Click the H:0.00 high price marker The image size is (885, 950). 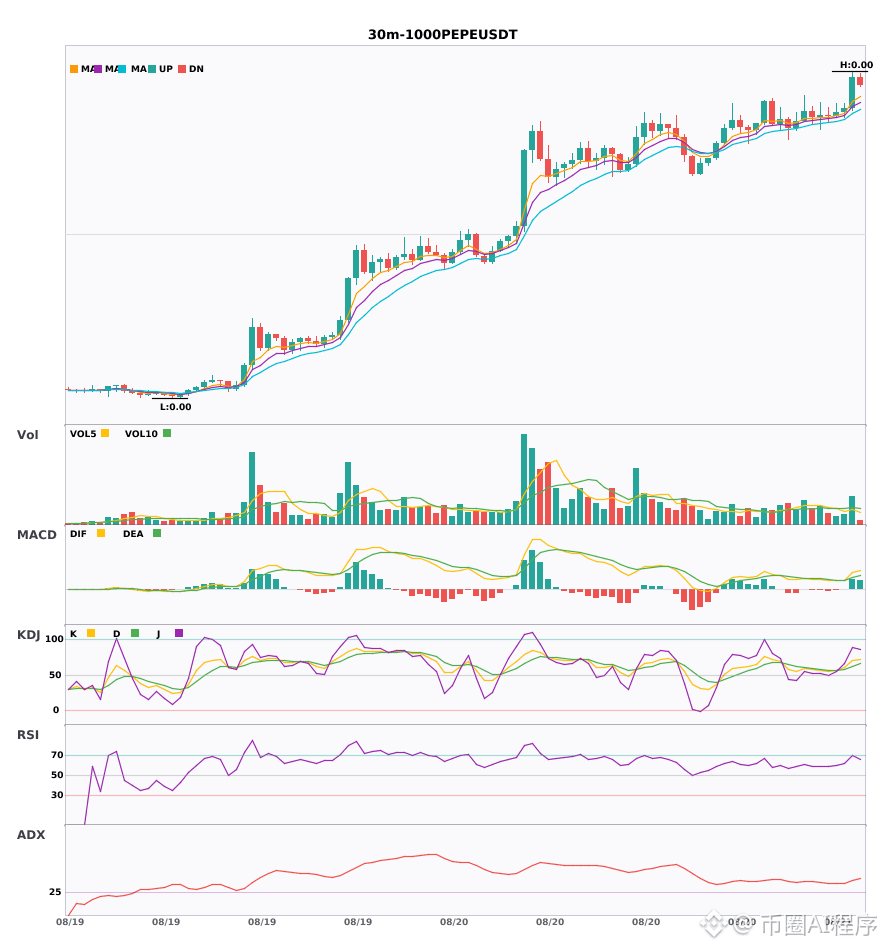click(856, 65)
